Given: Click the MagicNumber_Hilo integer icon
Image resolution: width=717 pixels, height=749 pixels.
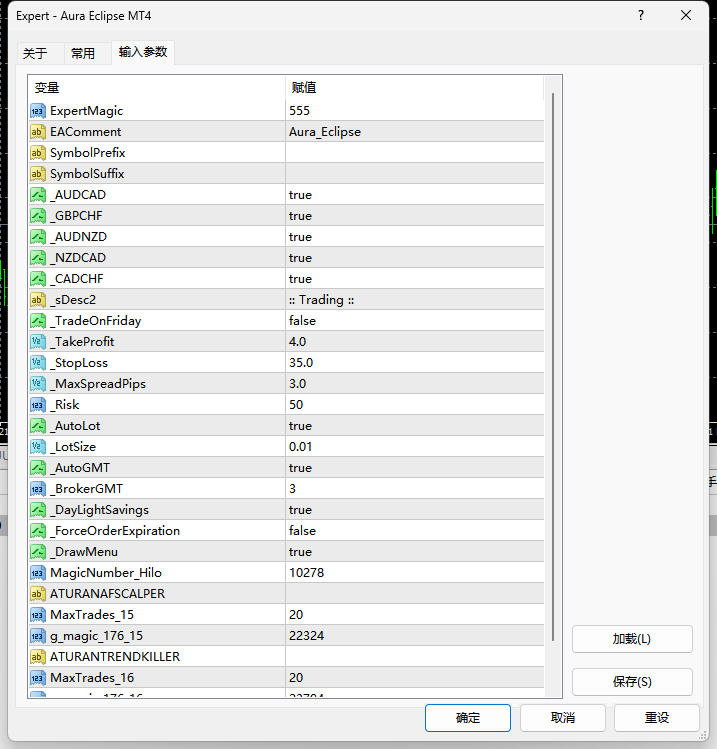Looking at the screenshot, I should (38, 573).
